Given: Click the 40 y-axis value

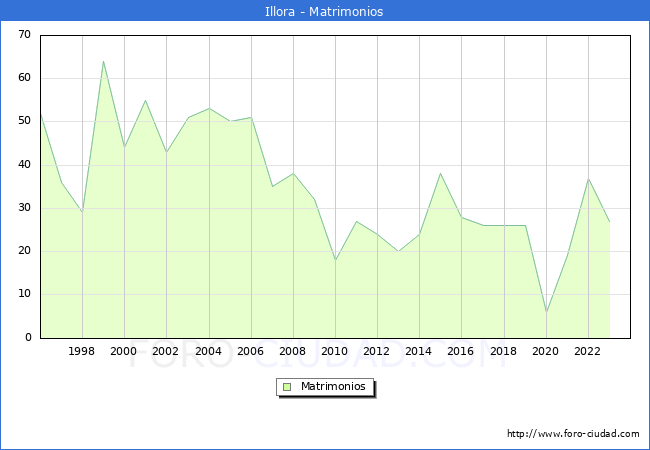Looking at the screenshot, I should (25, 165).
